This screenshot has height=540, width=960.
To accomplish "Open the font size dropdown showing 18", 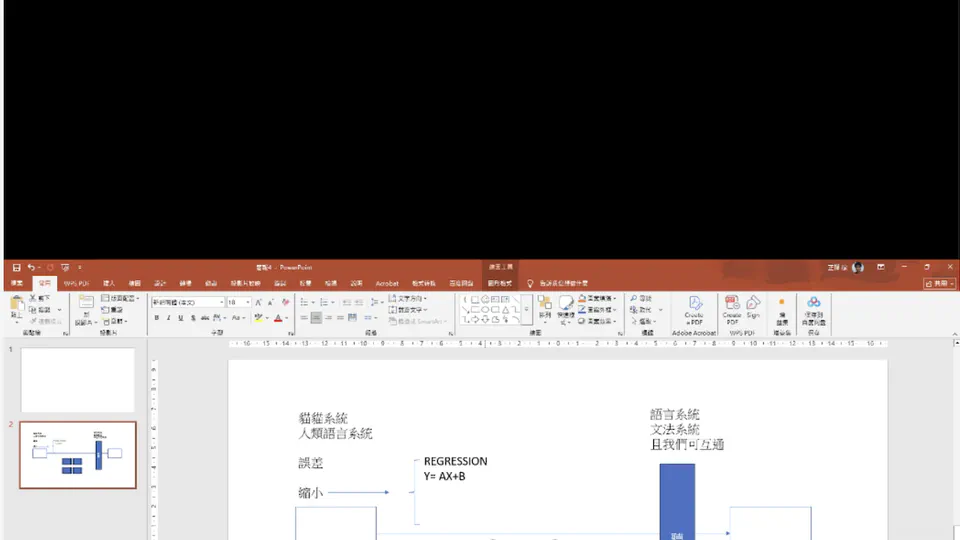I will tap(247, 302).
